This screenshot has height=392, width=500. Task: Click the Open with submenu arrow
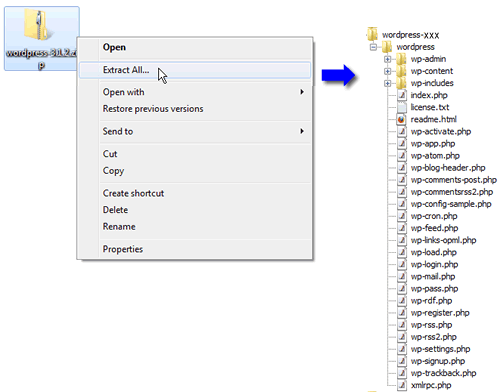302,92
